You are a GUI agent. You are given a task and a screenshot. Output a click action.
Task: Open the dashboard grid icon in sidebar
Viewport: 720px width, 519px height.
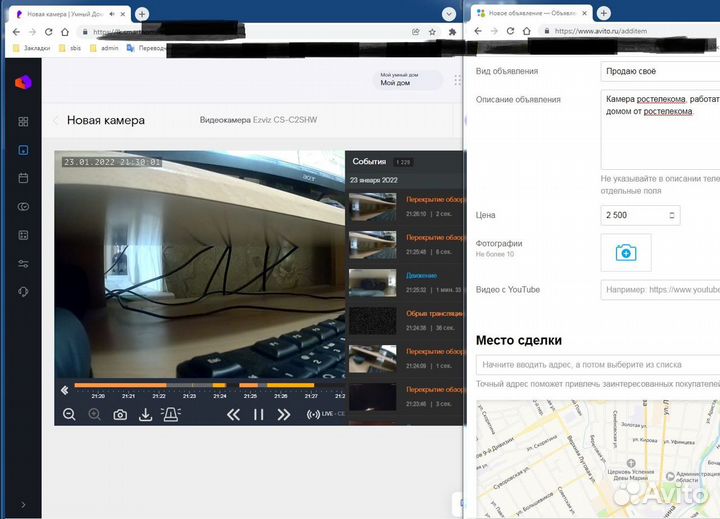(23, 121)
